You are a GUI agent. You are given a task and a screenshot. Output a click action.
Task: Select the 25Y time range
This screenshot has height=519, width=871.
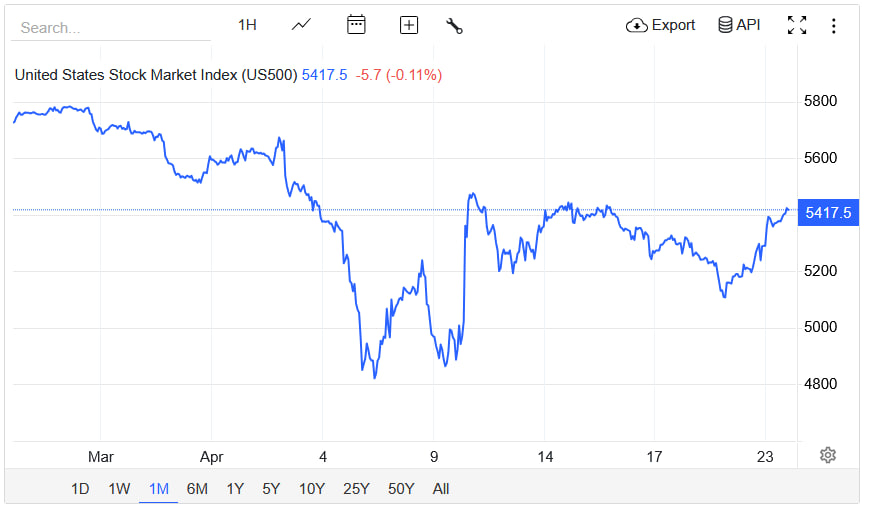356,489
